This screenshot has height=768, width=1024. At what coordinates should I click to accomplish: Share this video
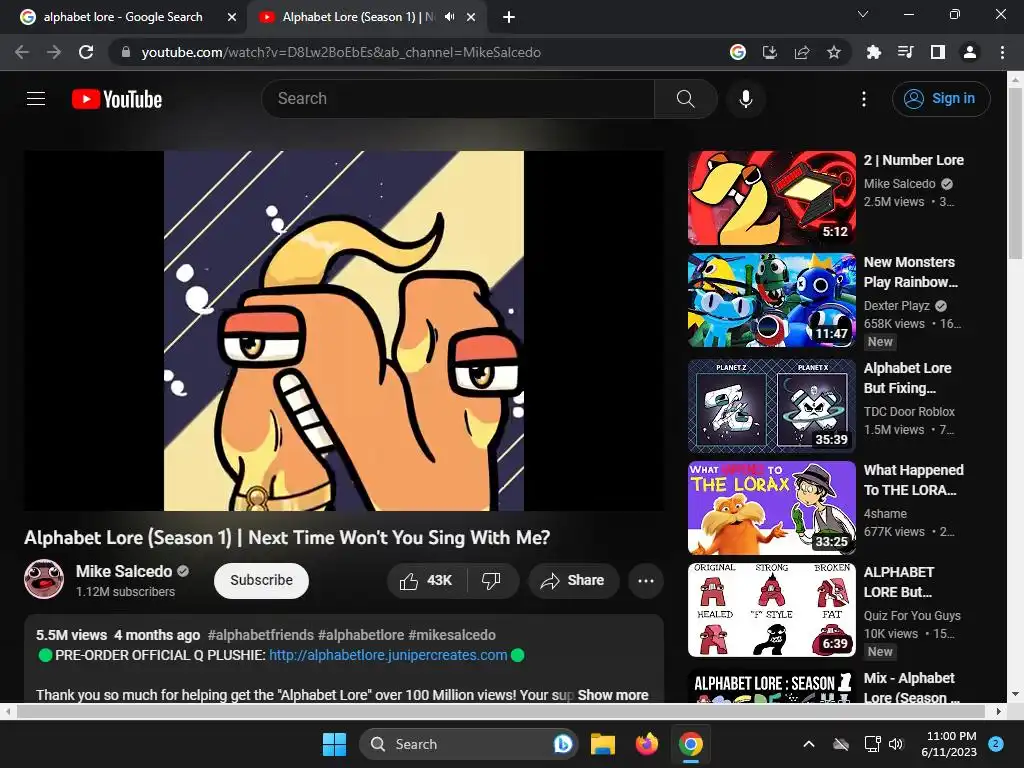[573, 581]
